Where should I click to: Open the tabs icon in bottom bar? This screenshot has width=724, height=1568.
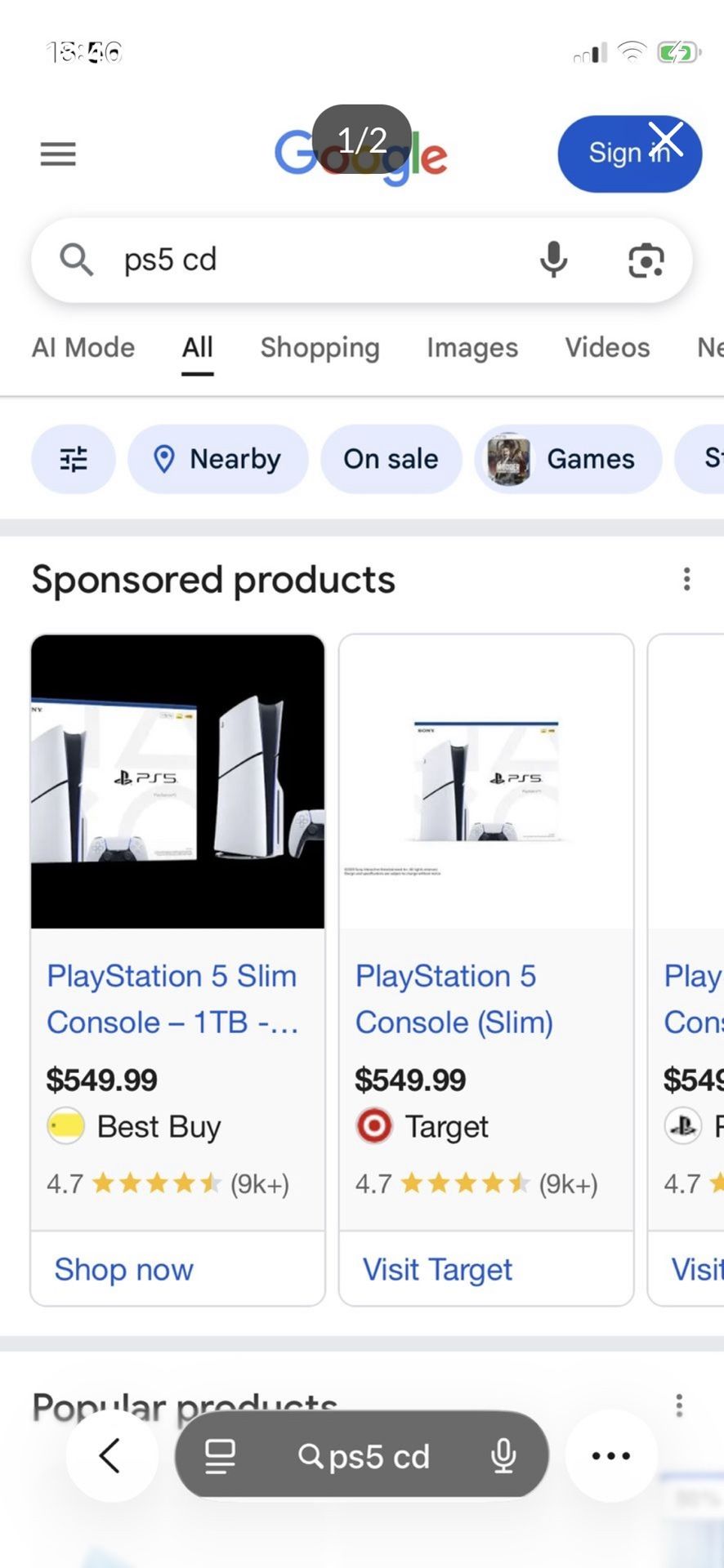[220, 1455]
